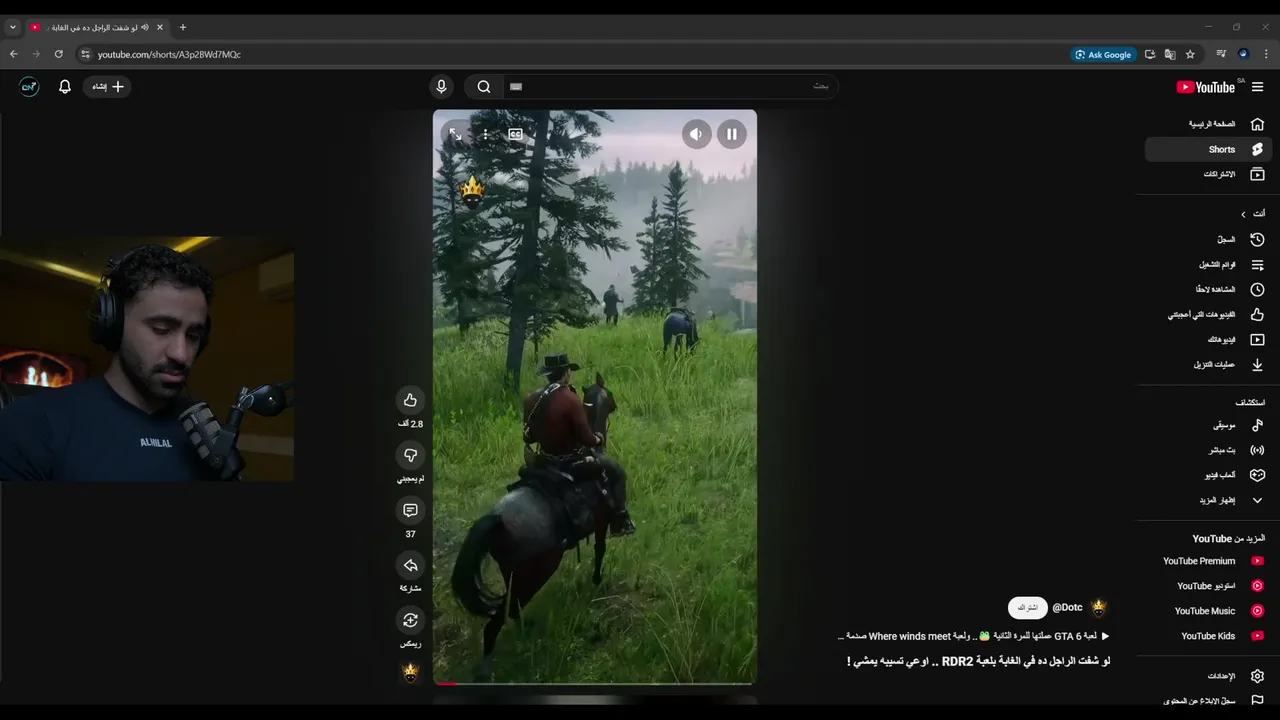Dislike this Short

coord(410,455)
